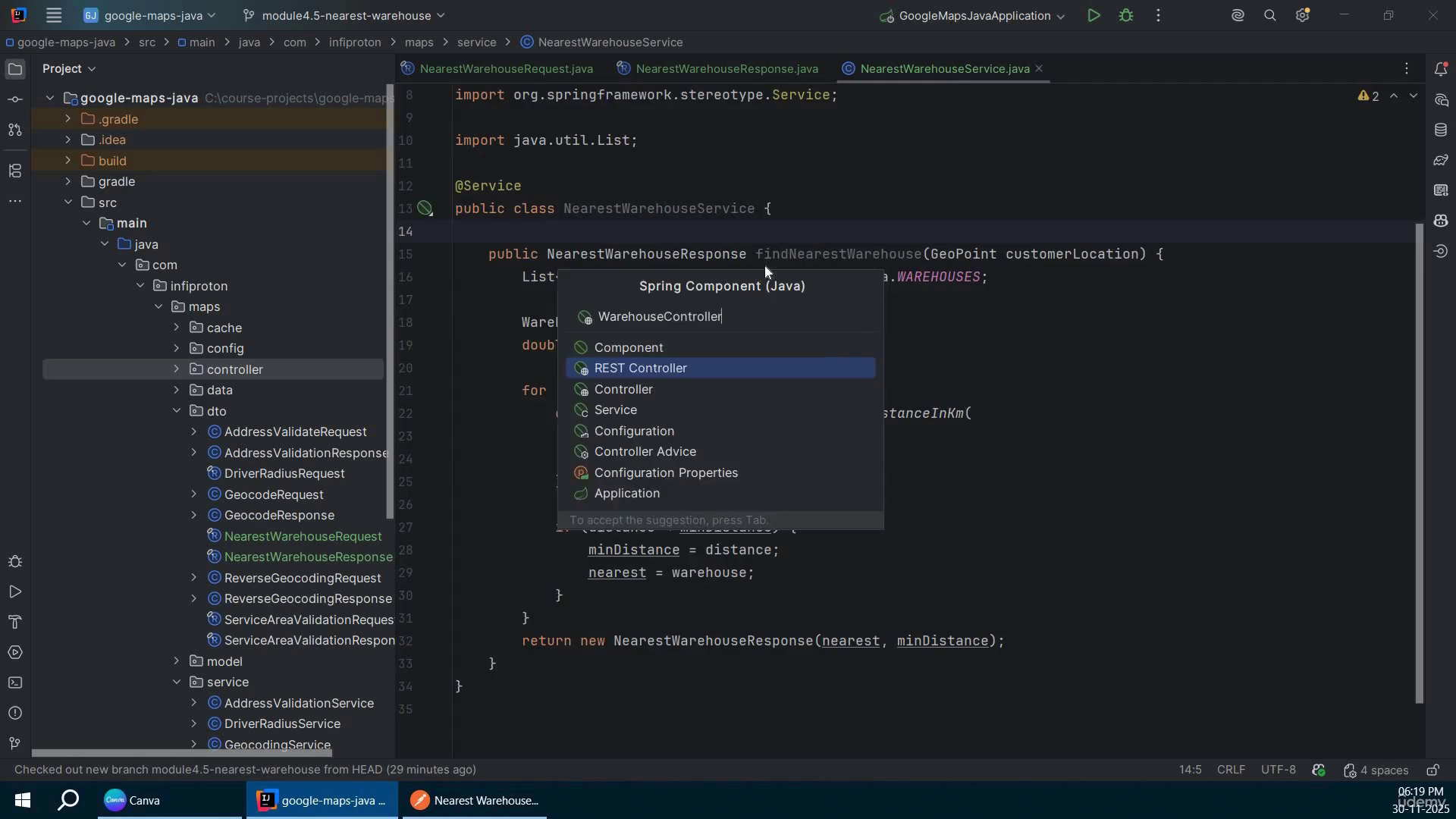The width and height of the screenshot is (1456, 819).
Task: Collapse the dto package folder
Action: coord(177,411)
